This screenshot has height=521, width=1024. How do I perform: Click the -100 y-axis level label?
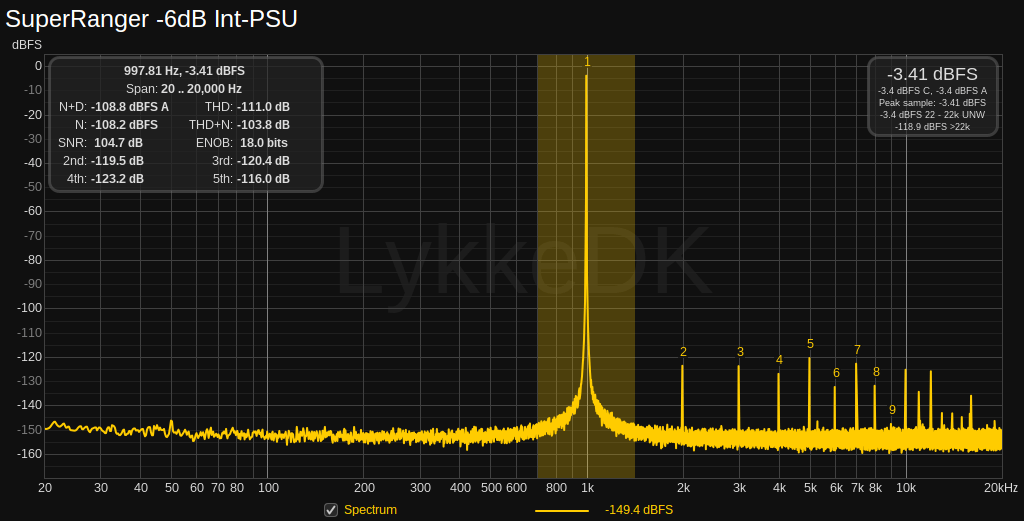[29, 308]
